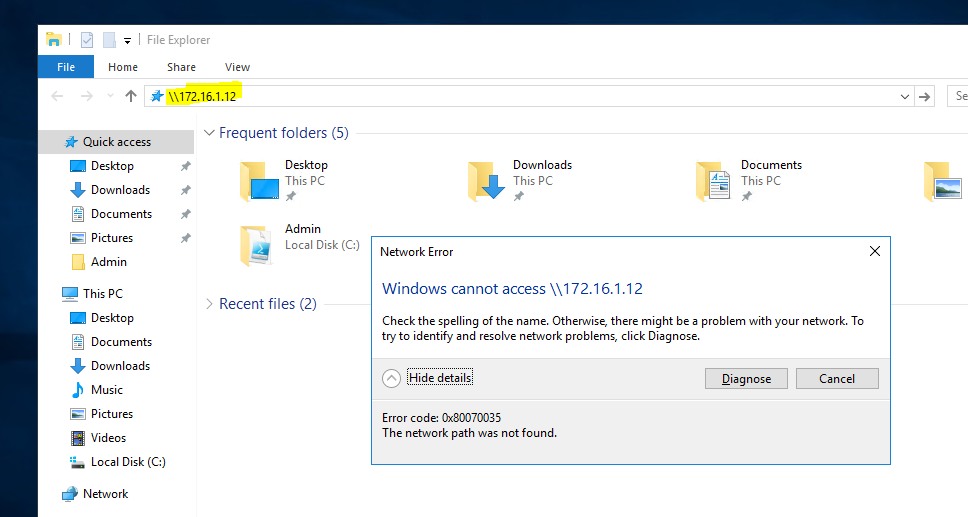Select pinned Documents under Quick access
This screenshot has width=968, height=517.
coord(121,214)
